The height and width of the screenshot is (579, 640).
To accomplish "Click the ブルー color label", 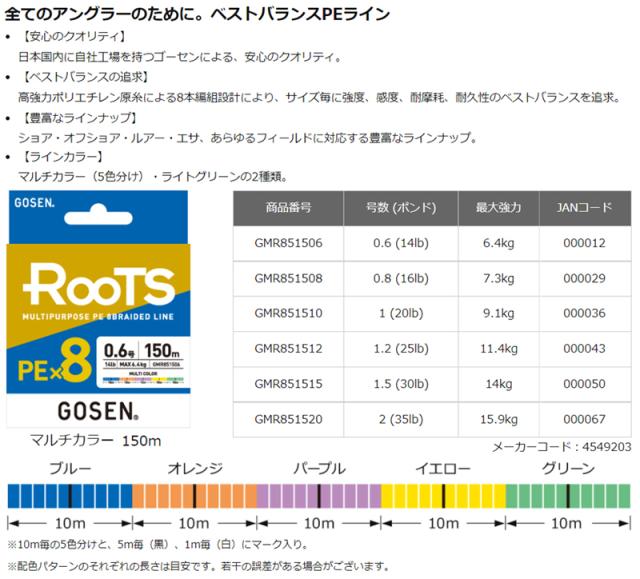I will click(70, 468).
